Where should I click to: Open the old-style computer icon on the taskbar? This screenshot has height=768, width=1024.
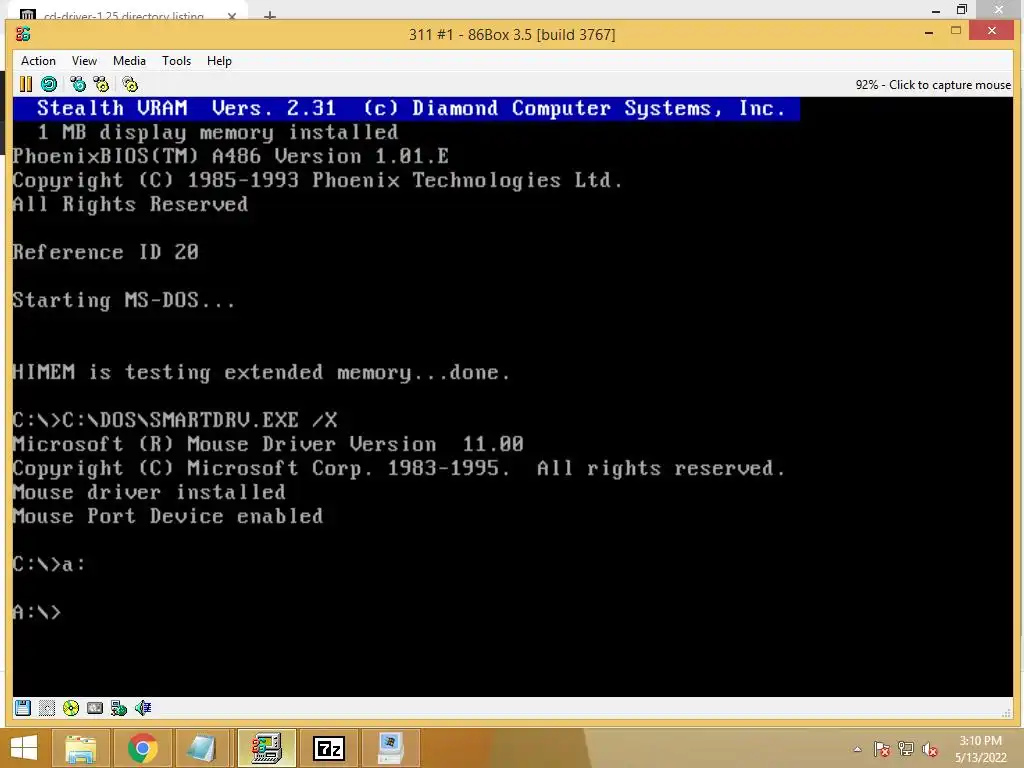(391, 748)
